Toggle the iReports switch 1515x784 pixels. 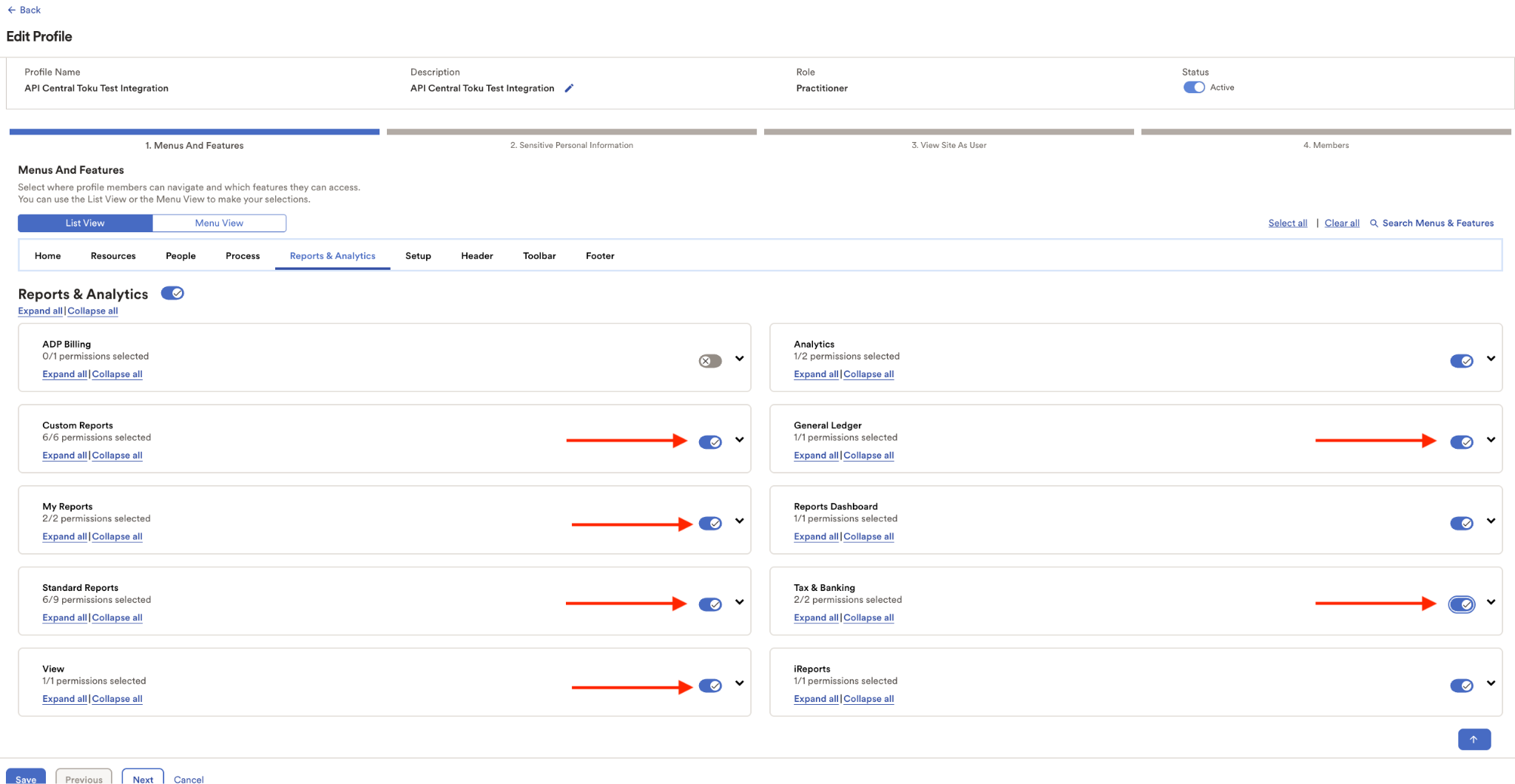[1462, 686]
